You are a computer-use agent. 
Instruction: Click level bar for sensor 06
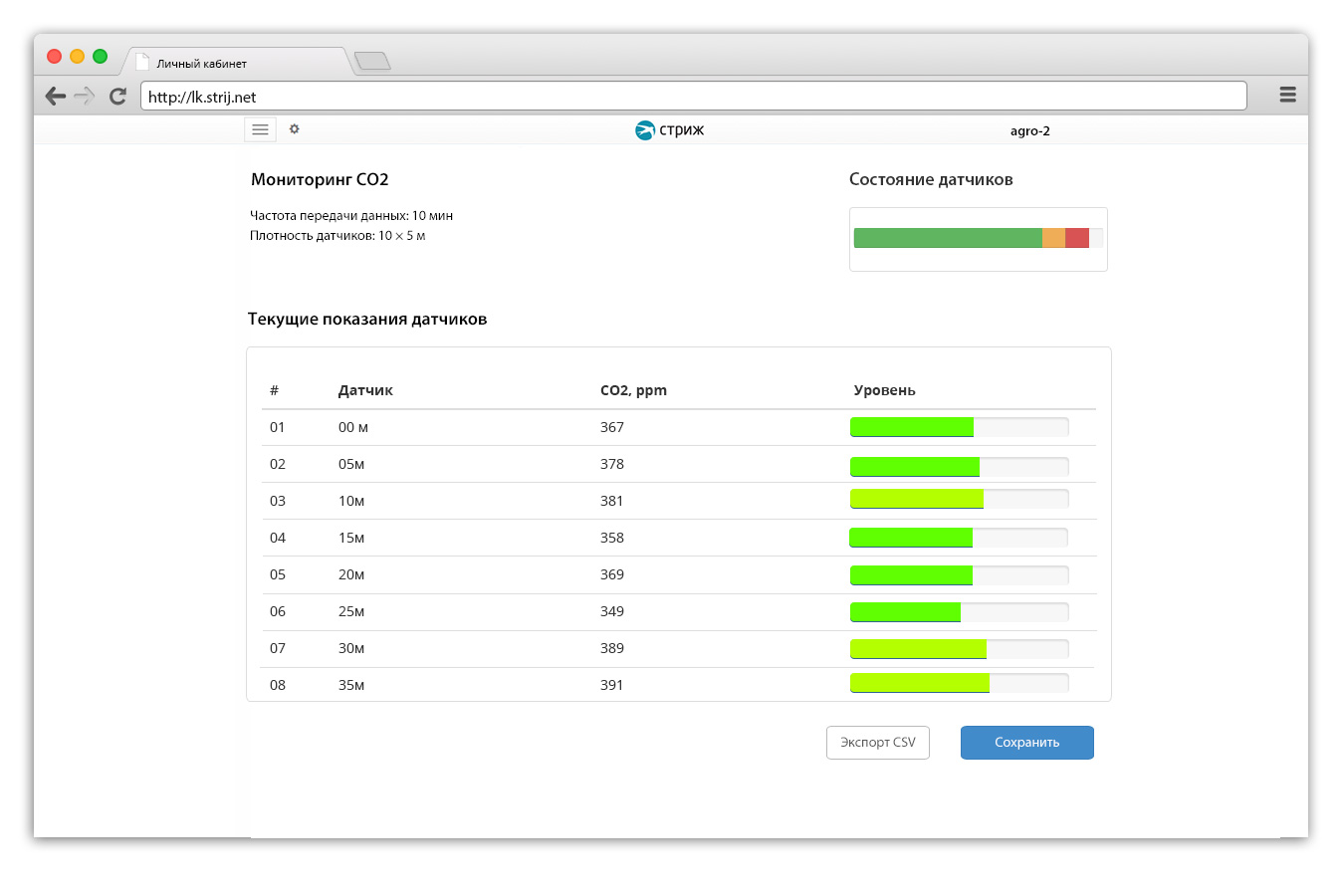[x=959, y=612]
